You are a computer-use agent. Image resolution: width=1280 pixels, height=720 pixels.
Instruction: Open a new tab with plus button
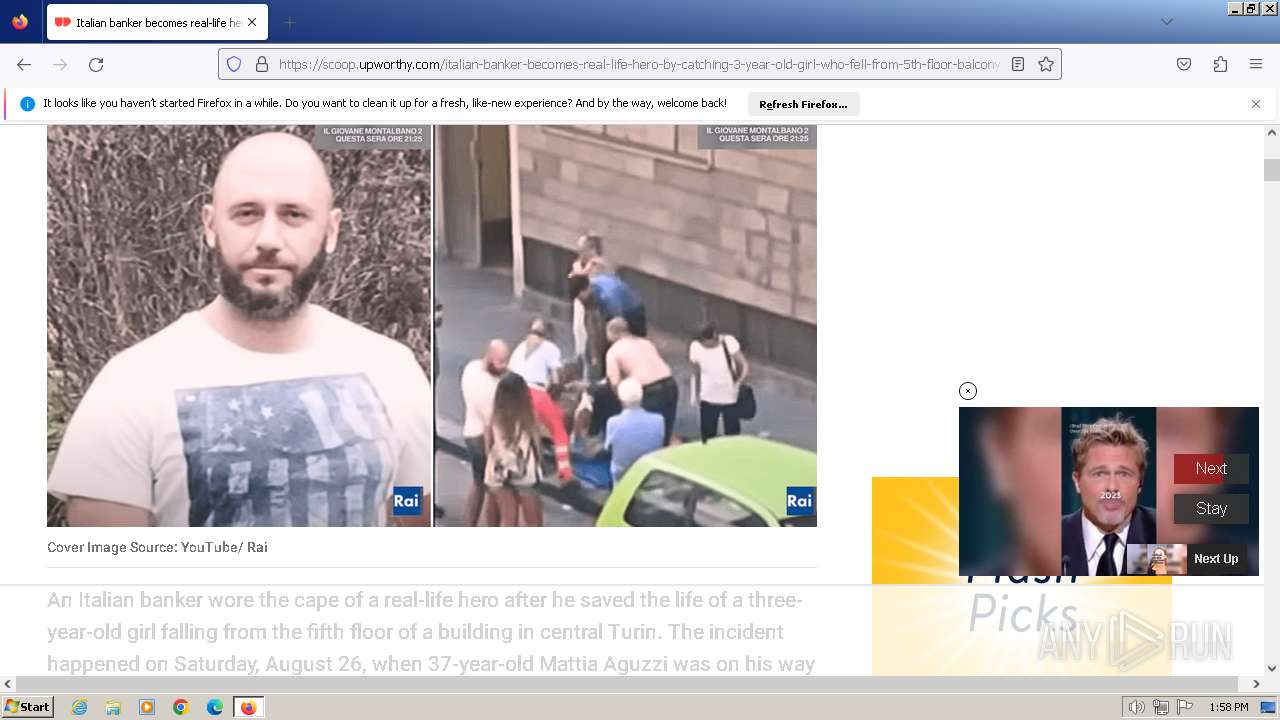pyautogui.click(x=290, y=22)
